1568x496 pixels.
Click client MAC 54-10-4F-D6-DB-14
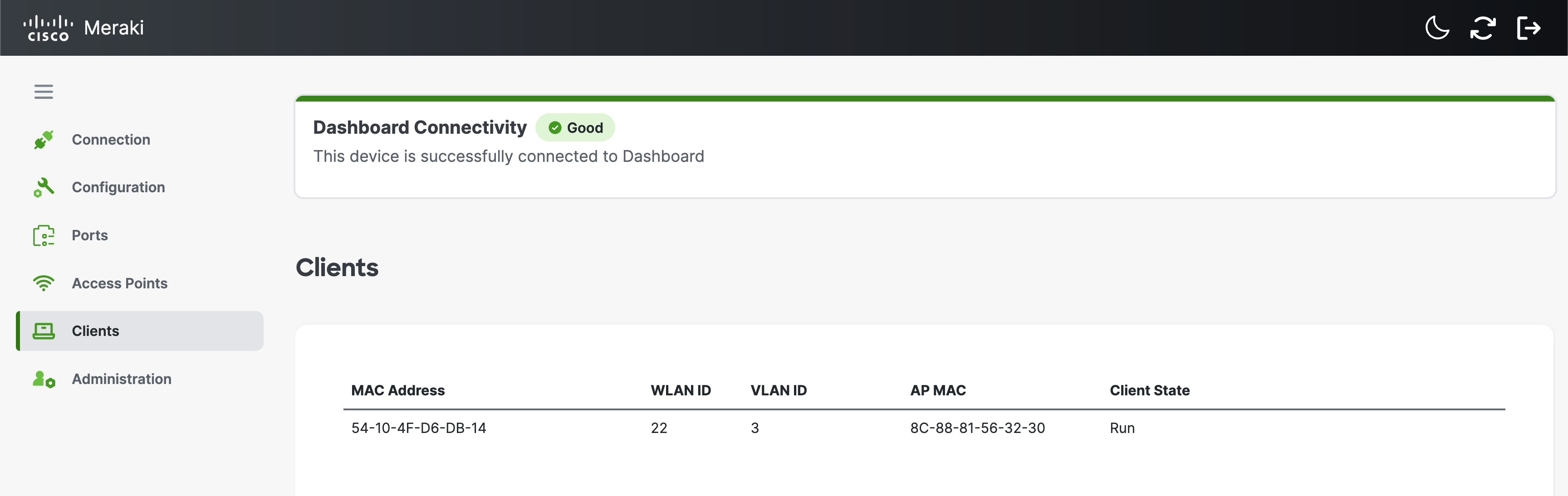(419, 428)
